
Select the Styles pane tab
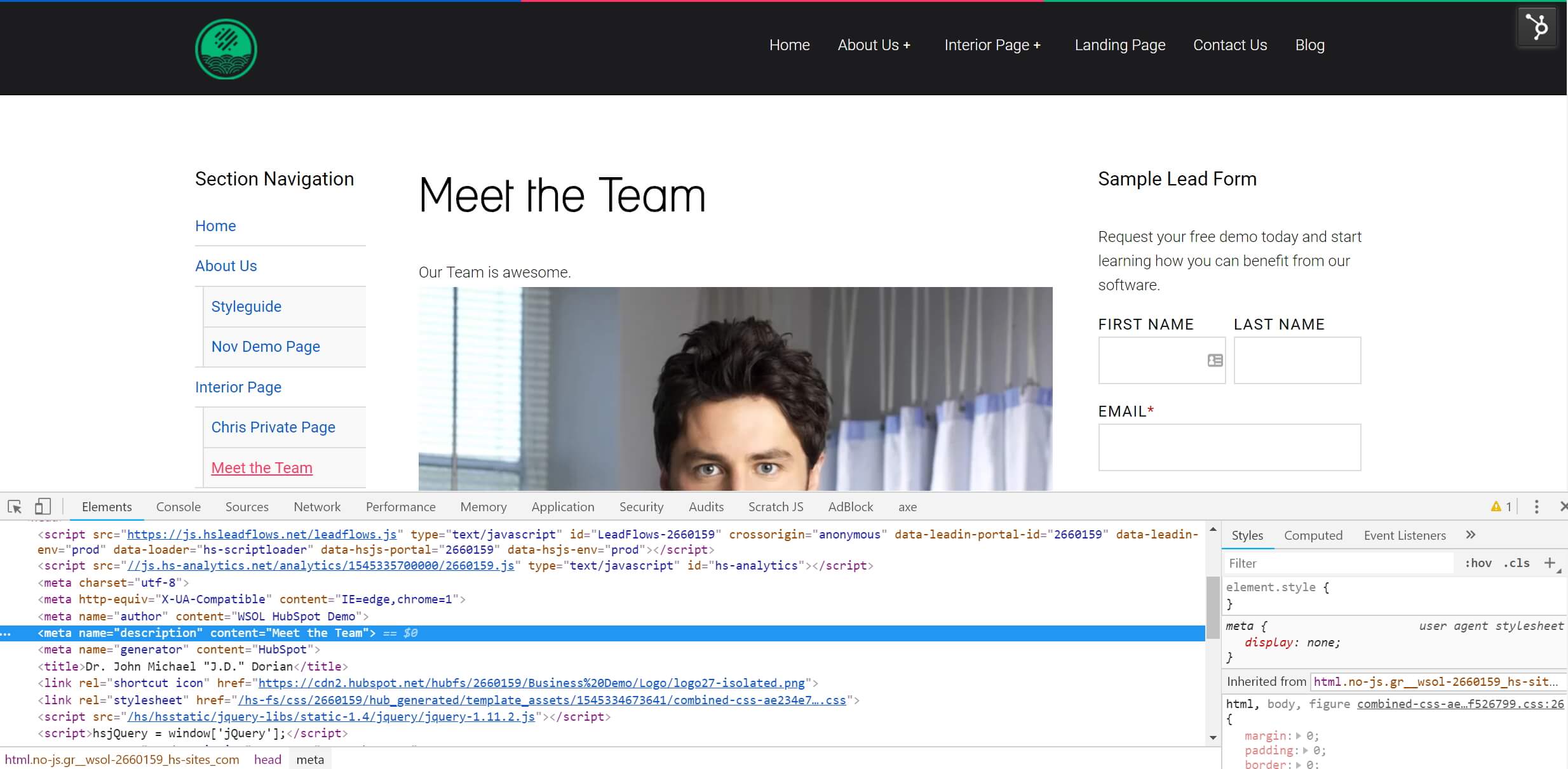pos(1247,535)
